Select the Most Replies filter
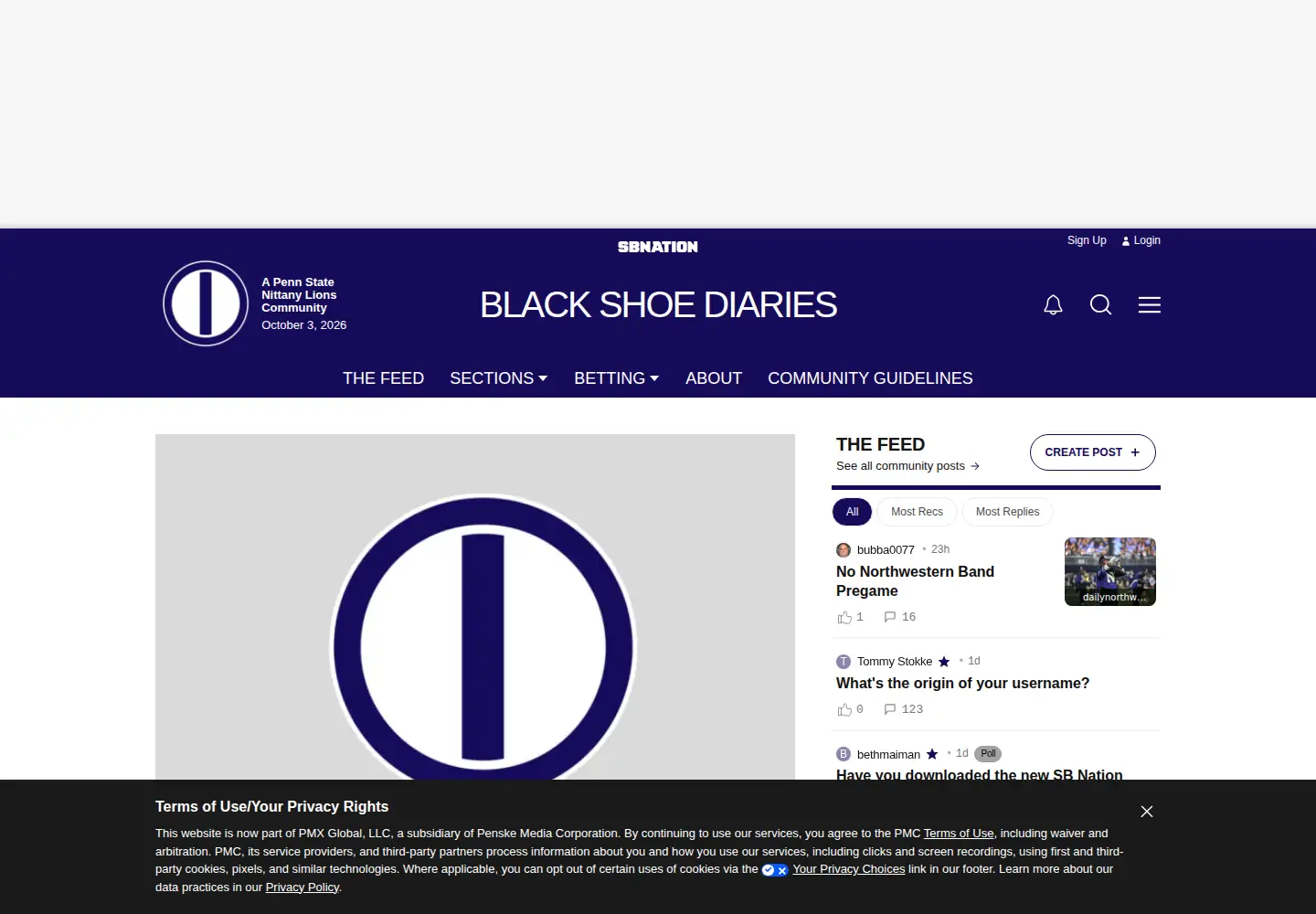1316x914 pixels. [1007, 512]
